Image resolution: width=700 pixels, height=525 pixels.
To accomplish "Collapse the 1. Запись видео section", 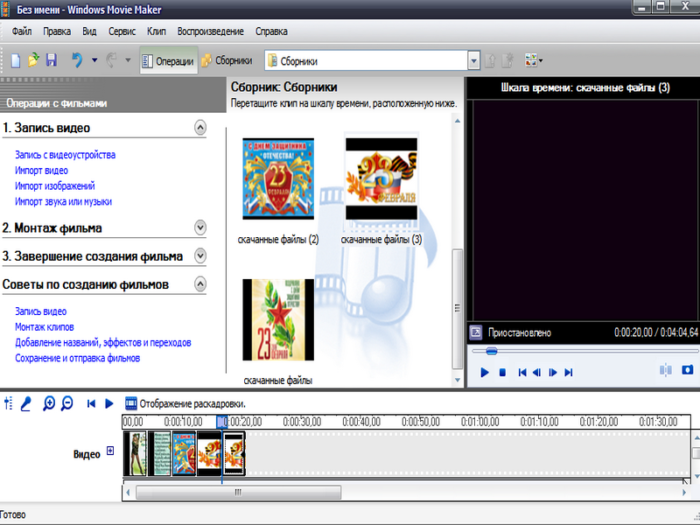I will coord(200,128).
